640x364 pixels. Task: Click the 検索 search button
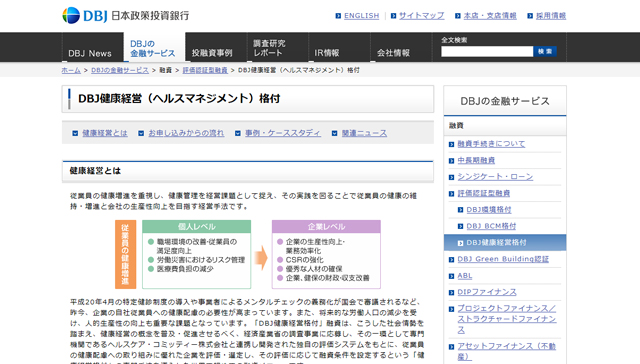(545, 51)
